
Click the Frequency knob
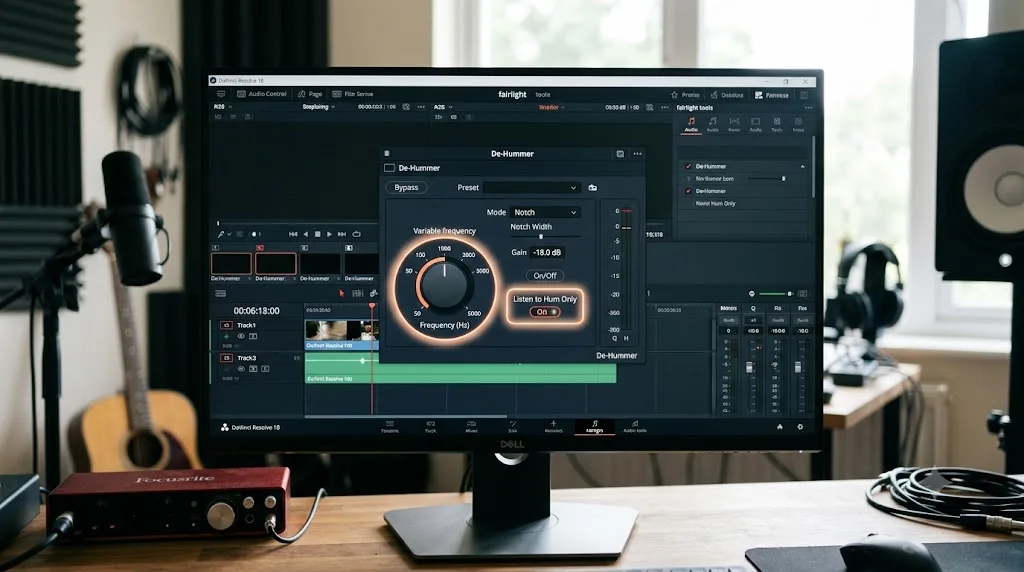(x=444, y=284)
